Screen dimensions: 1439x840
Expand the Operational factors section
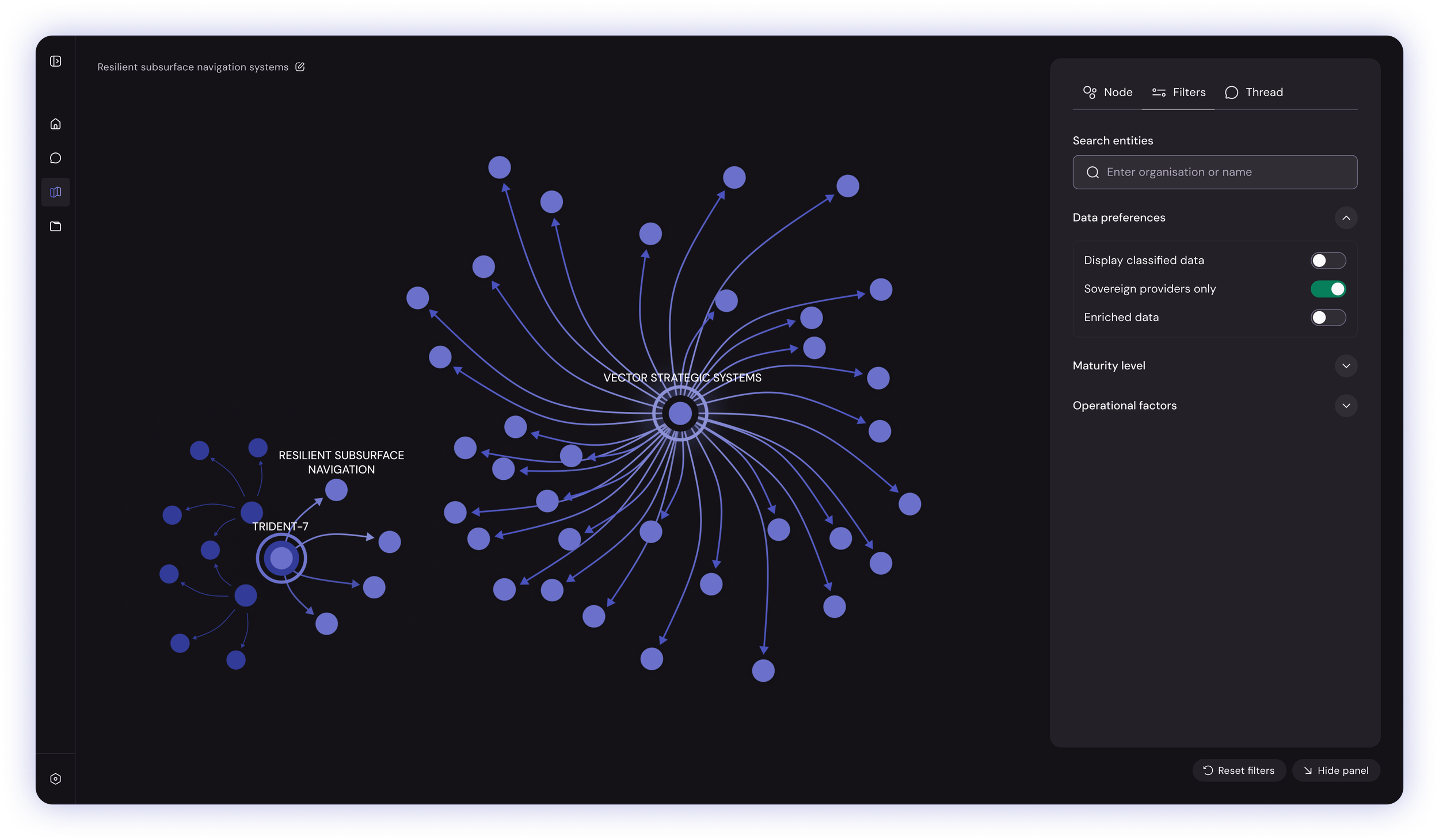[1345, 406]
